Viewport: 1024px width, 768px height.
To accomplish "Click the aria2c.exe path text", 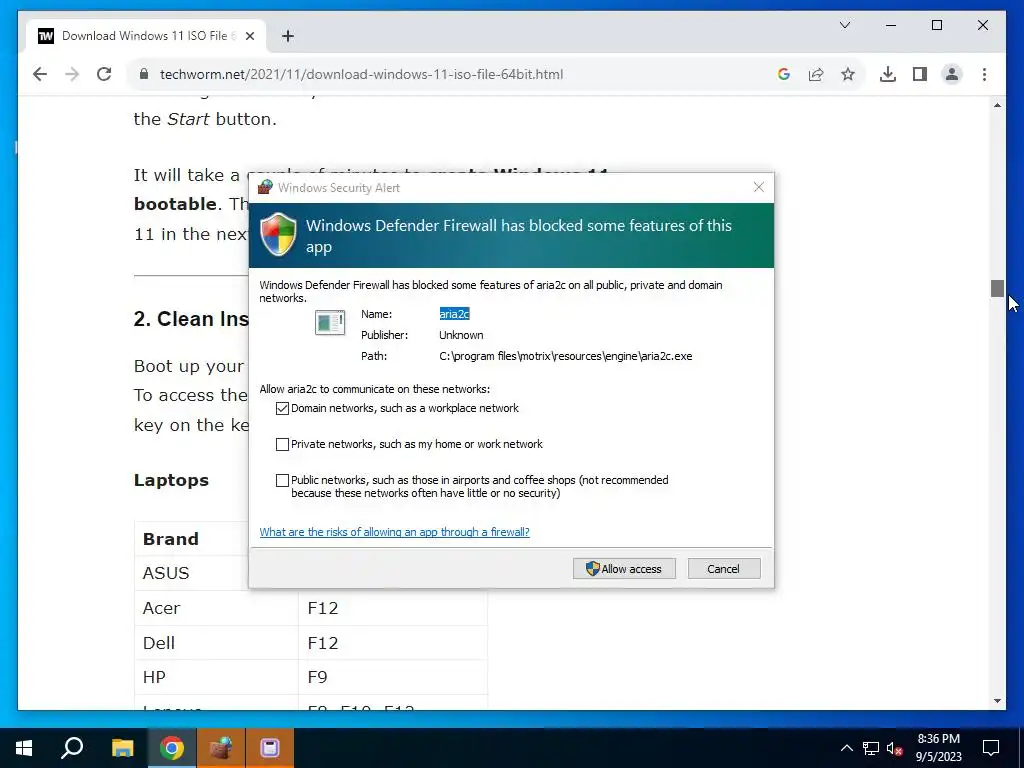I will tap(566, 356).
